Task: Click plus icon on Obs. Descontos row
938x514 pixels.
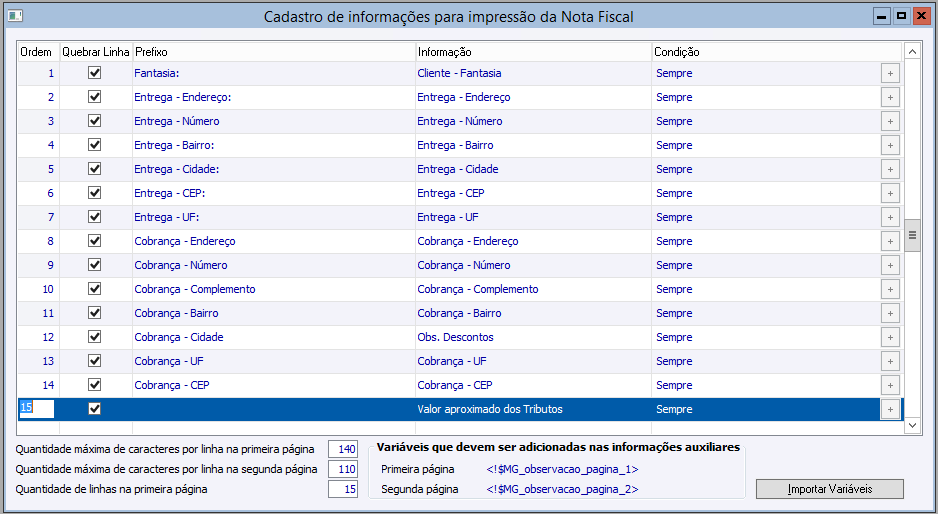Action: tap(890, 337)
